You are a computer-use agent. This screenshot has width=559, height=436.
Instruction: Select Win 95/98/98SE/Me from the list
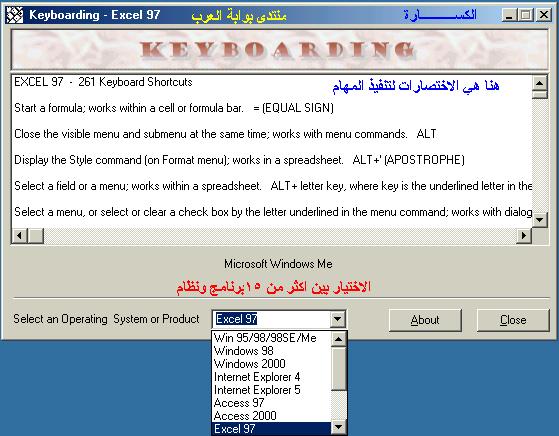pyautogui.click(x=272, y=338)
